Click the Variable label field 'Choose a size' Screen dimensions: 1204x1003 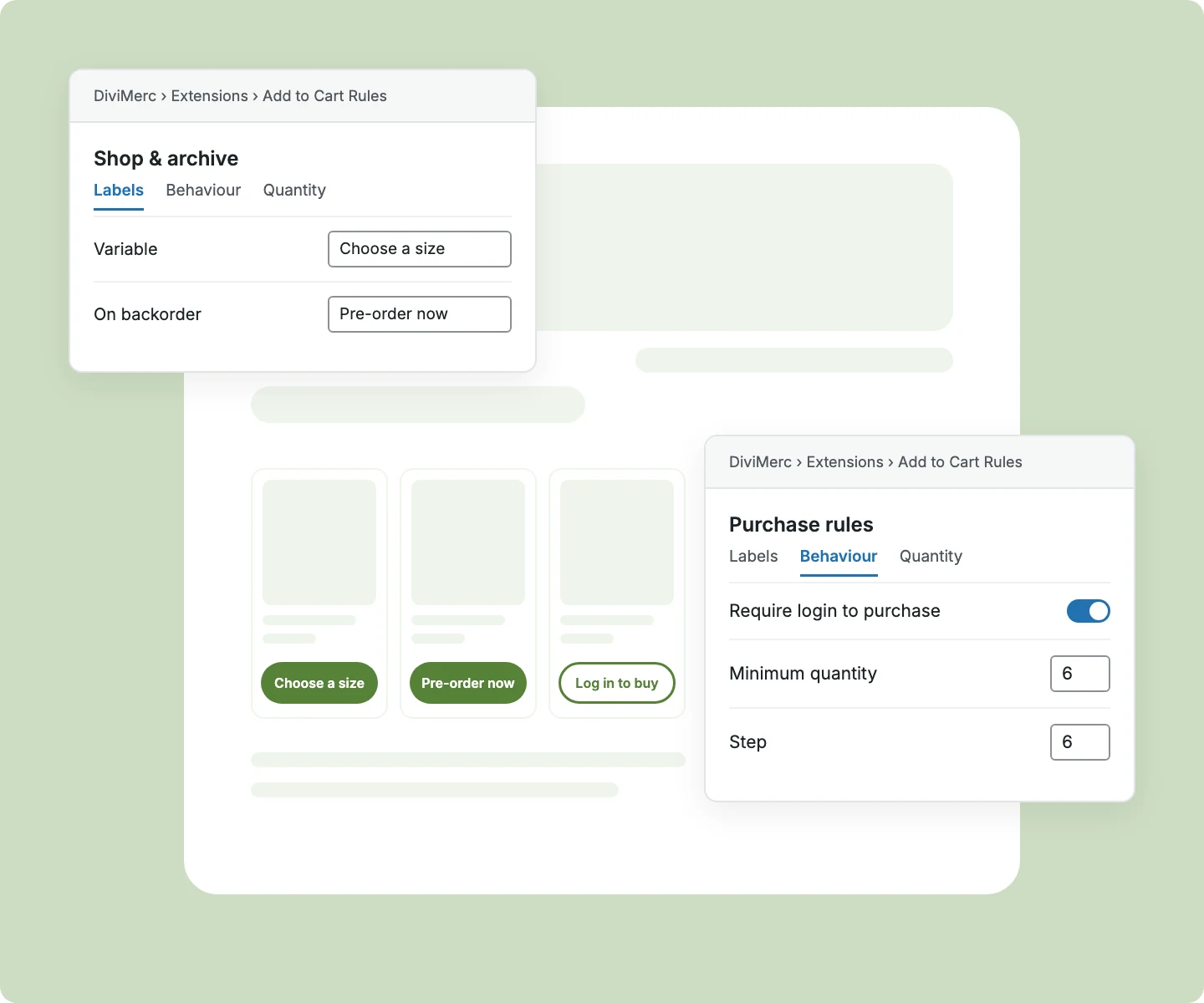420,249
